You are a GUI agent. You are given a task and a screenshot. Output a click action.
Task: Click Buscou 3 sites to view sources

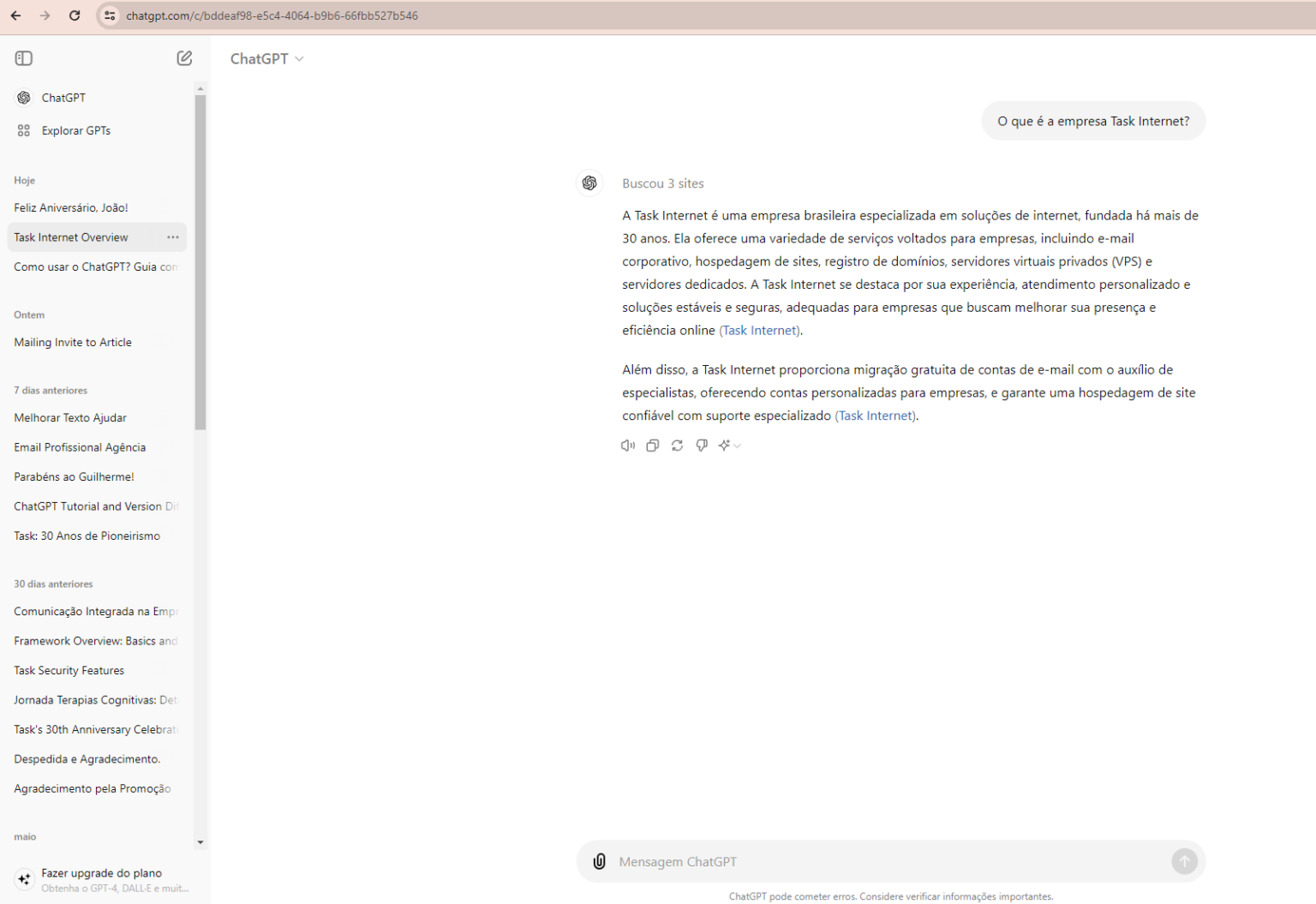[662, 183]
